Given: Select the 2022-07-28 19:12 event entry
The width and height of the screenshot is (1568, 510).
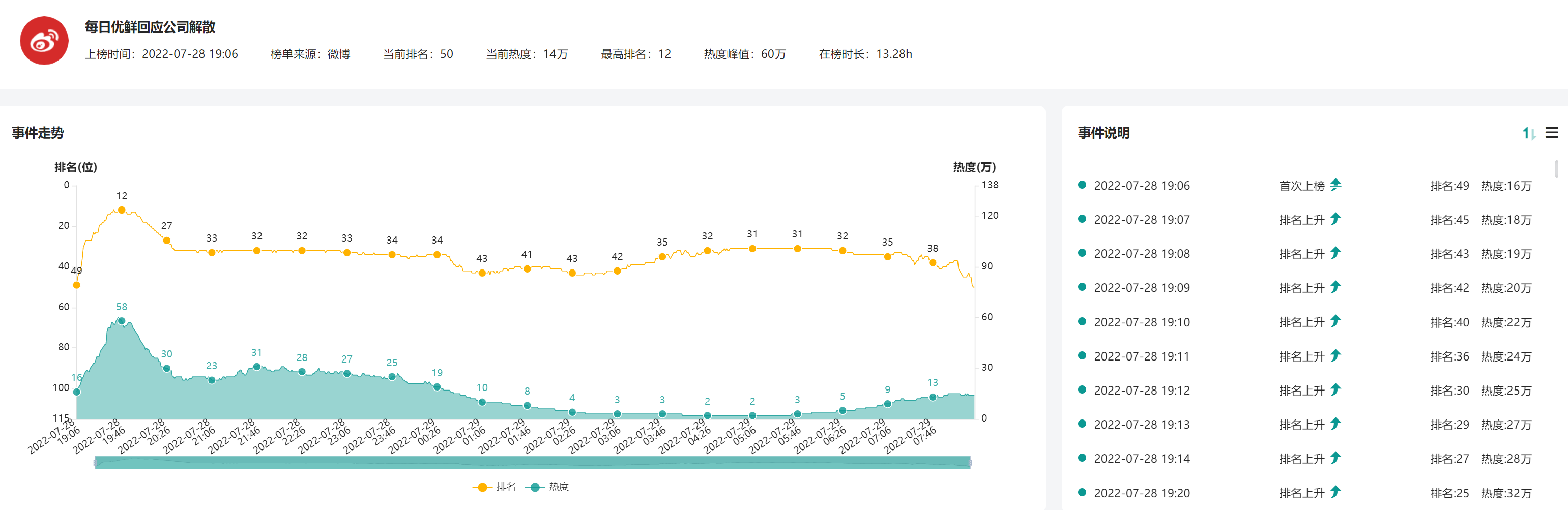Looking at the screenshot, I should [x=1141, y=390].
